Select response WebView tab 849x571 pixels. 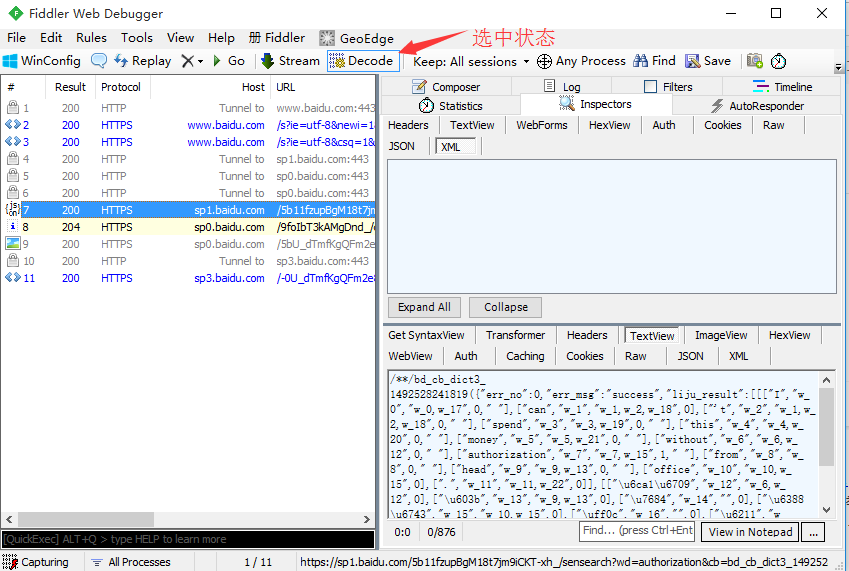[x=410, y=356]
